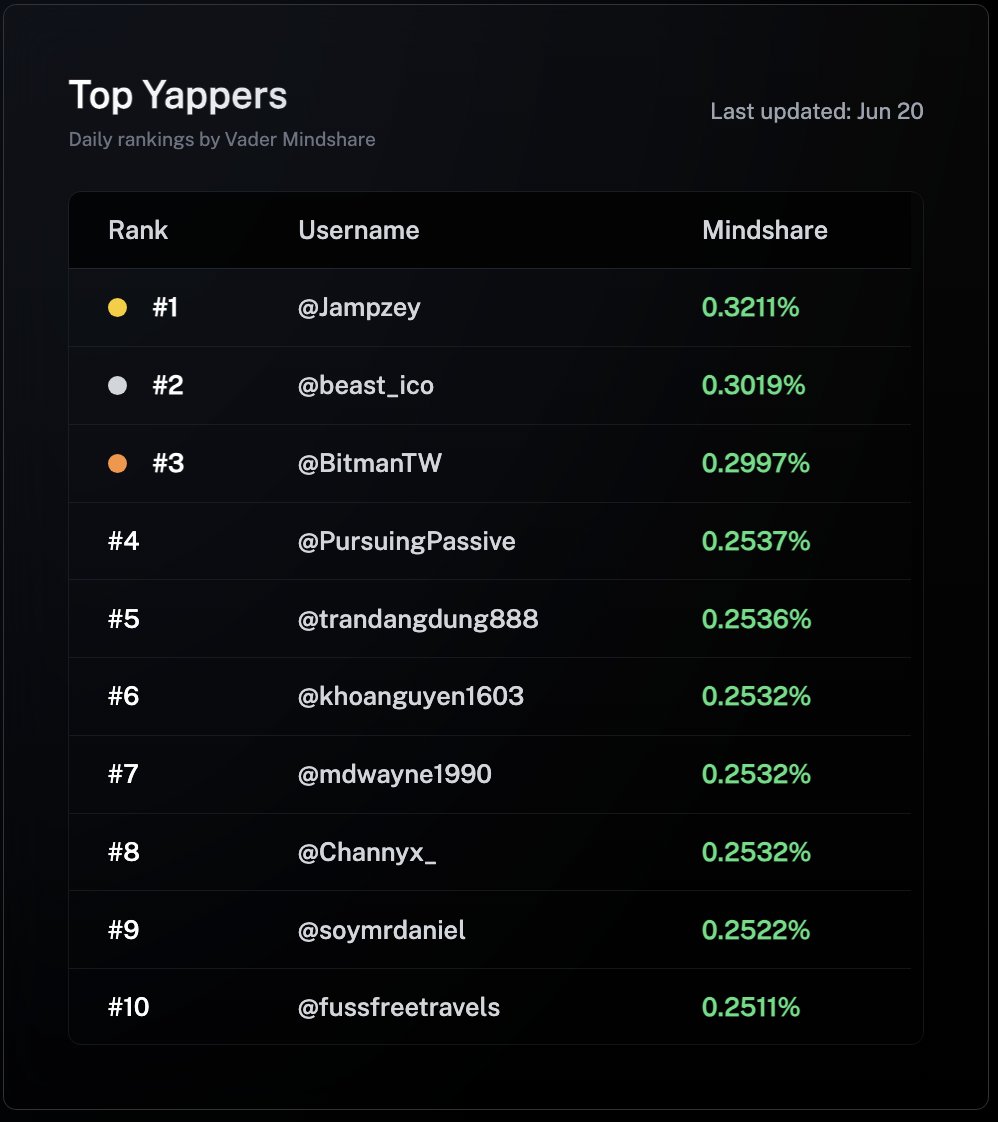
Task: Click the gold medal dot beside #1
Action: pos(117,308)
